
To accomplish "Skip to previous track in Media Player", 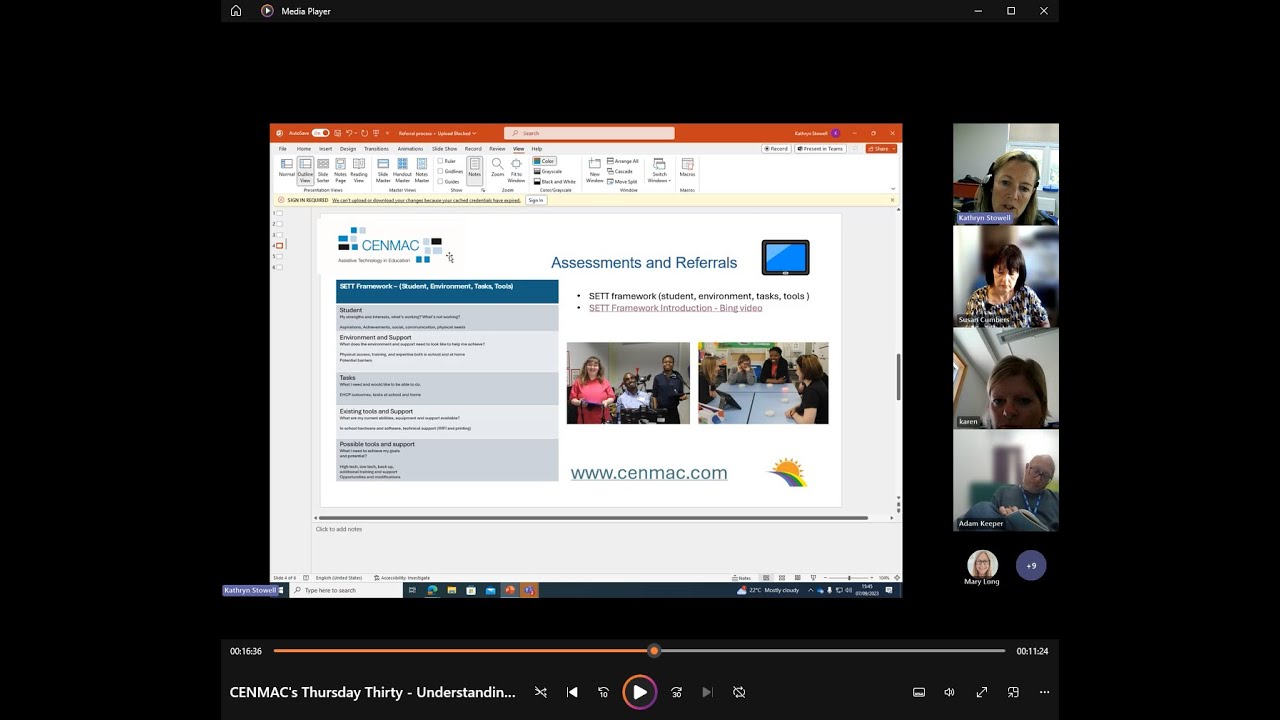I will tap(572, 692).
